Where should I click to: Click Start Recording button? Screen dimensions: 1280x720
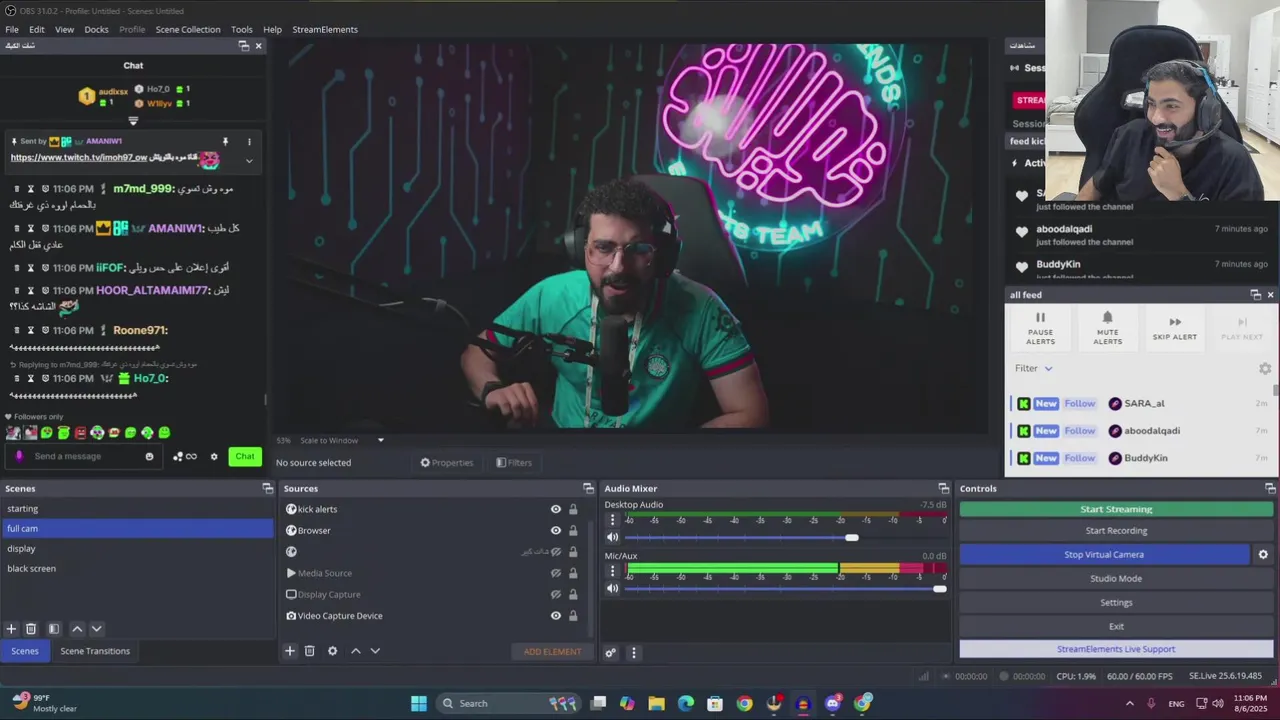tap(1116, 531)
